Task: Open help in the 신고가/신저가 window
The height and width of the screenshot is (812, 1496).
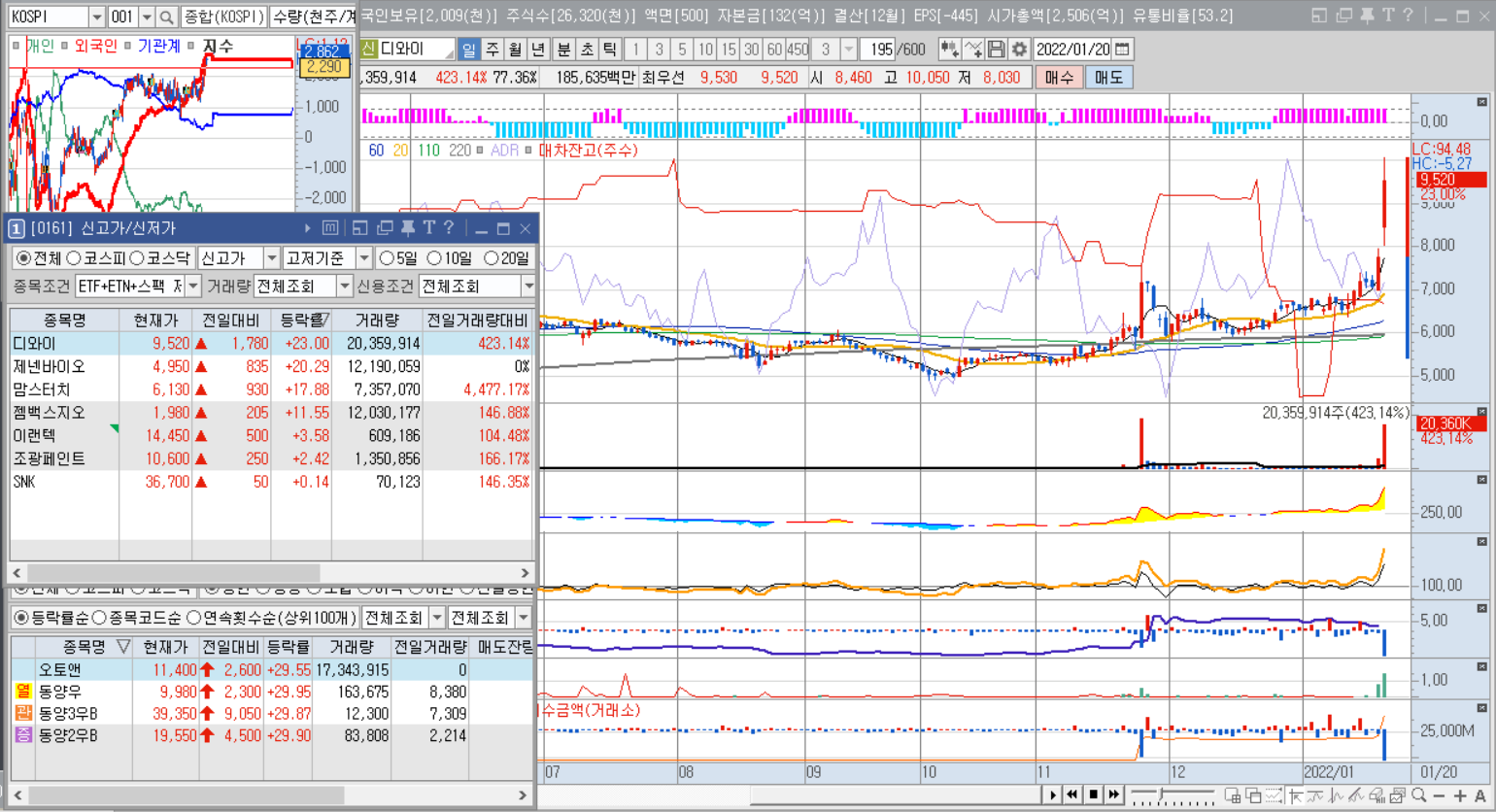Action: [448, 228]
